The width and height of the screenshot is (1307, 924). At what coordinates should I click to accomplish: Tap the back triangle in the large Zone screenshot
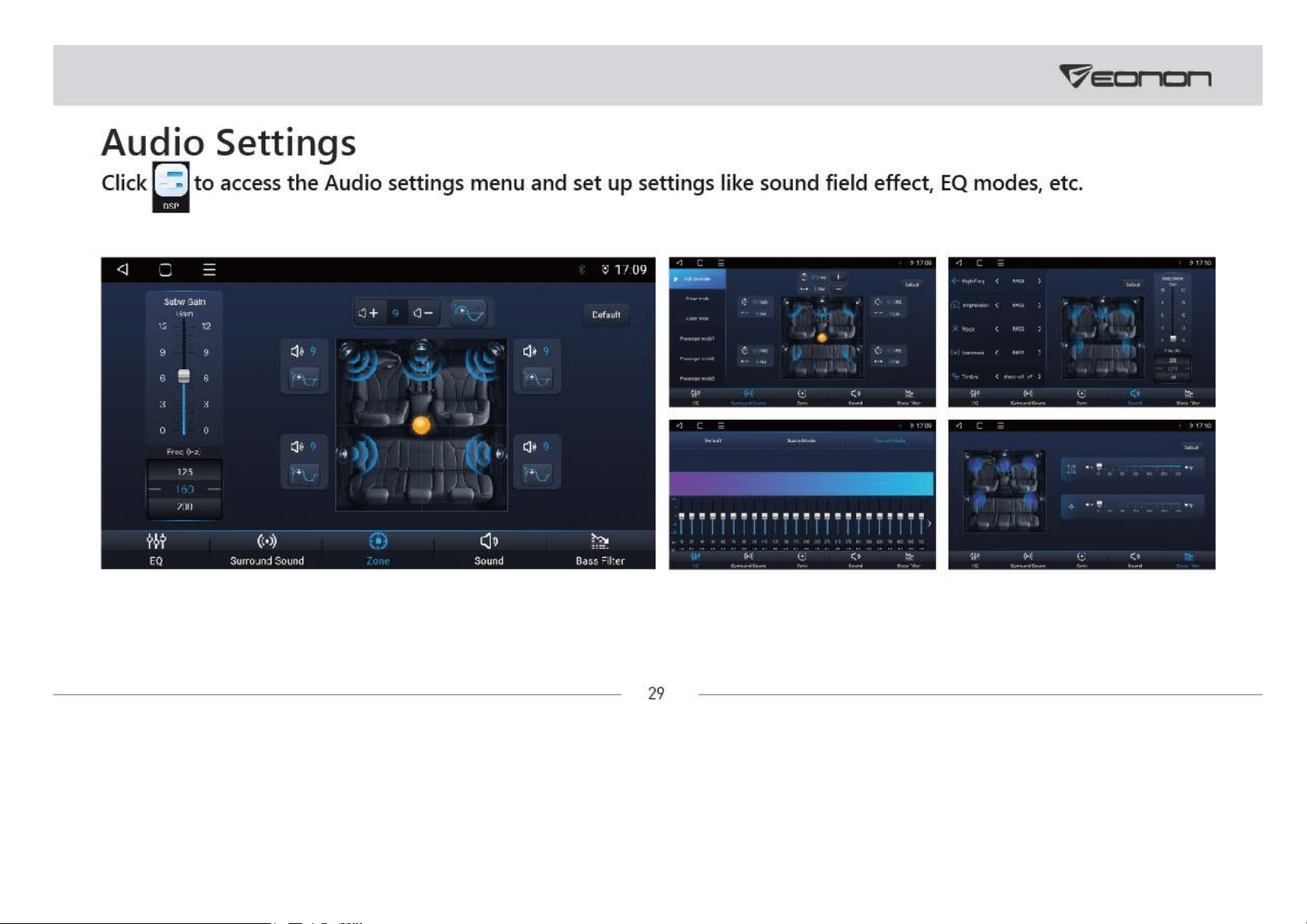pyautogui.click(x=123, y=269)
